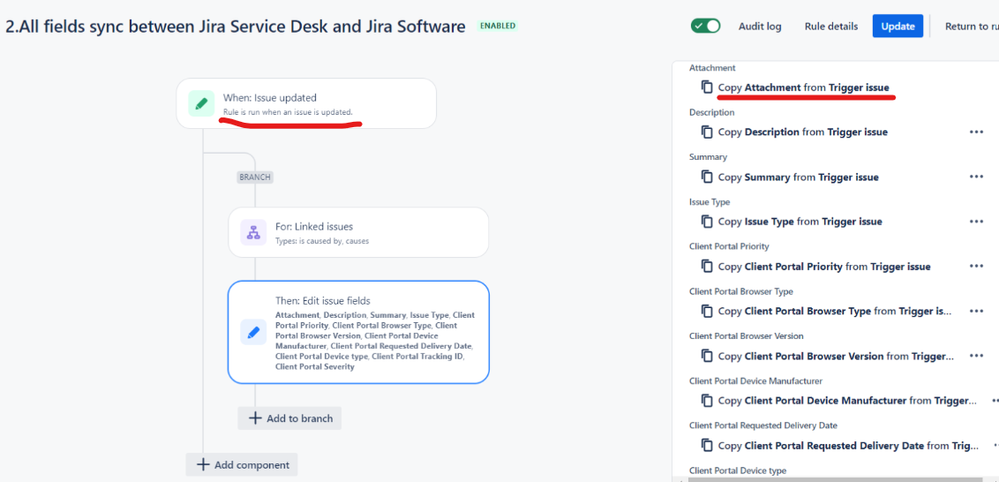Click copy icon beside Copy Client Portal Browser Version

(x=707, y=356)
